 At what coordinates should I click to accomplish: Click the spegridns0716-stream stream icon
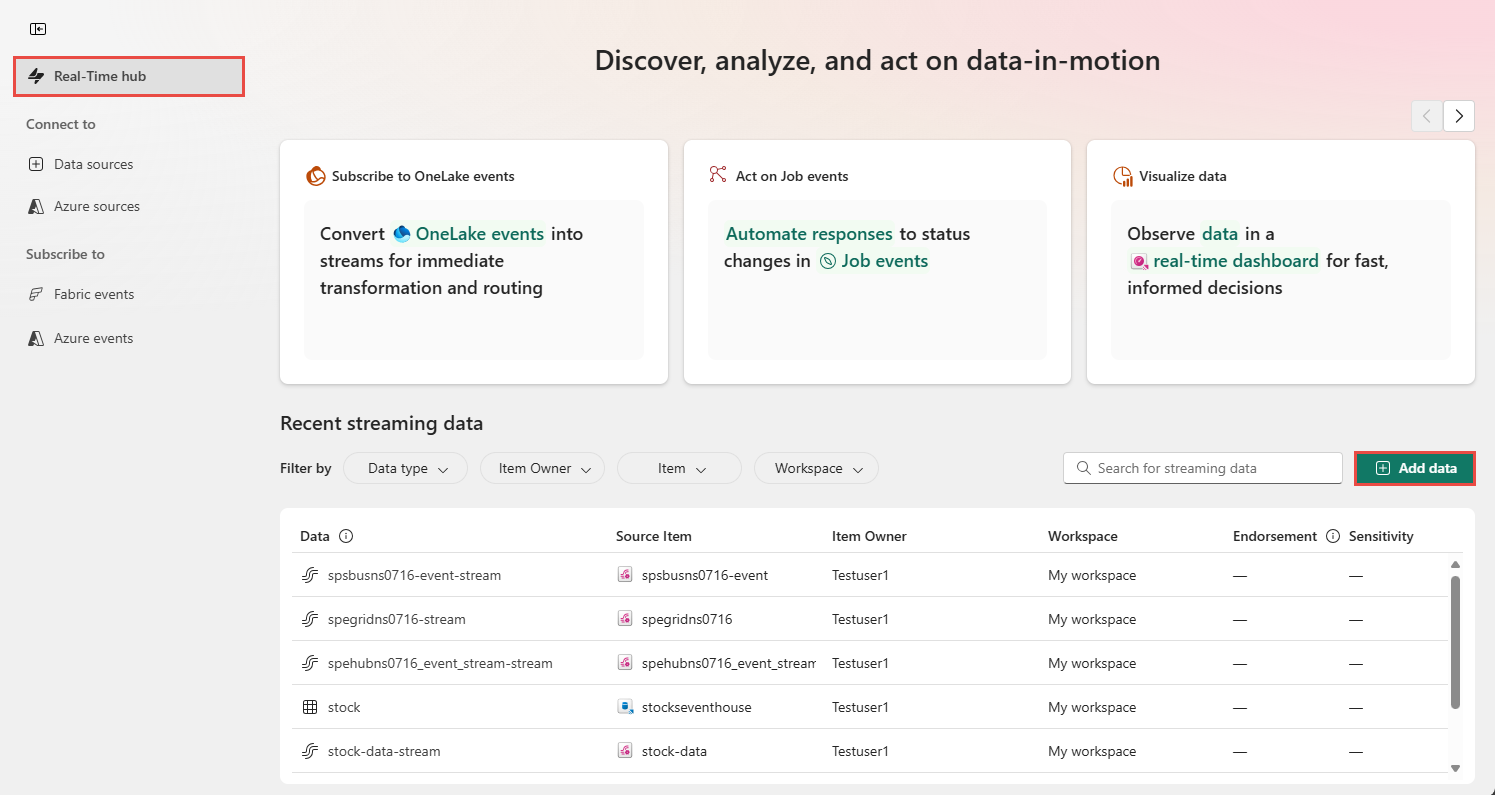coord(310,619)
